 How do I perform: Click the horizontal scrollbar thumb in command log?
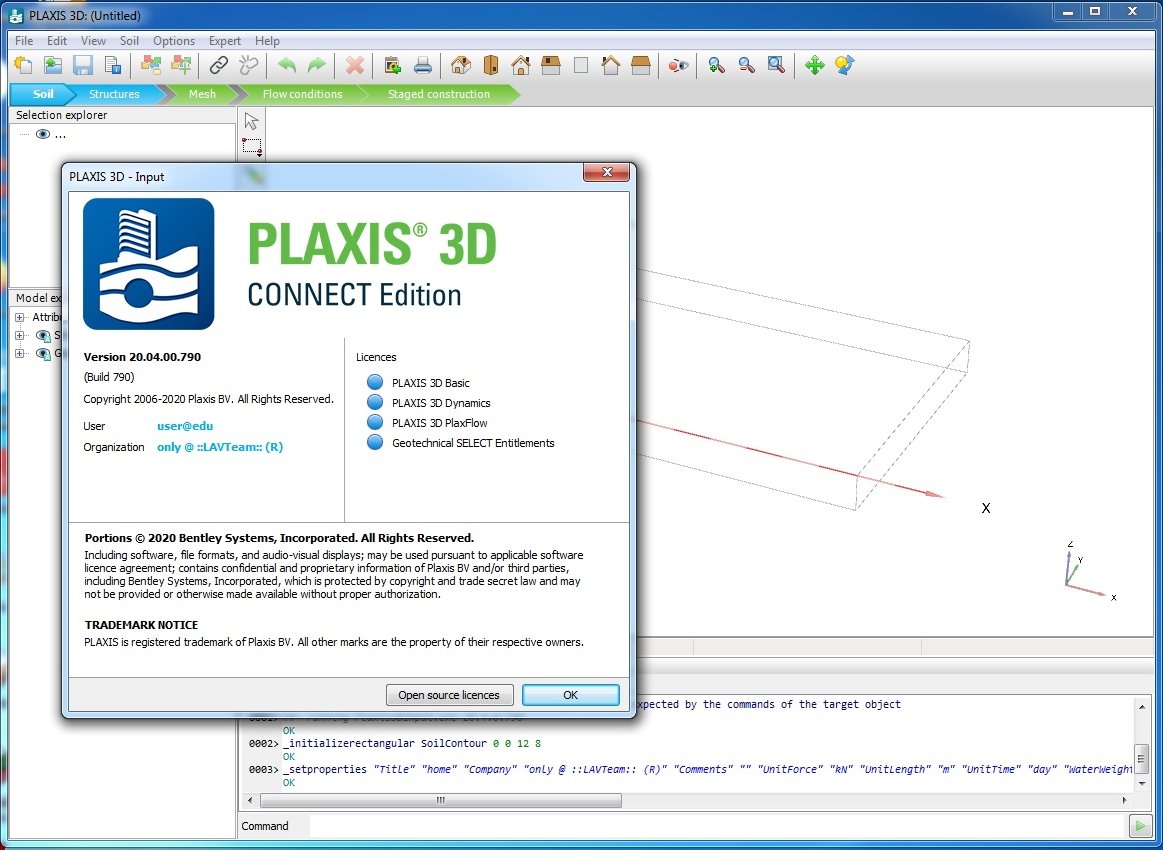pos(441,800)
